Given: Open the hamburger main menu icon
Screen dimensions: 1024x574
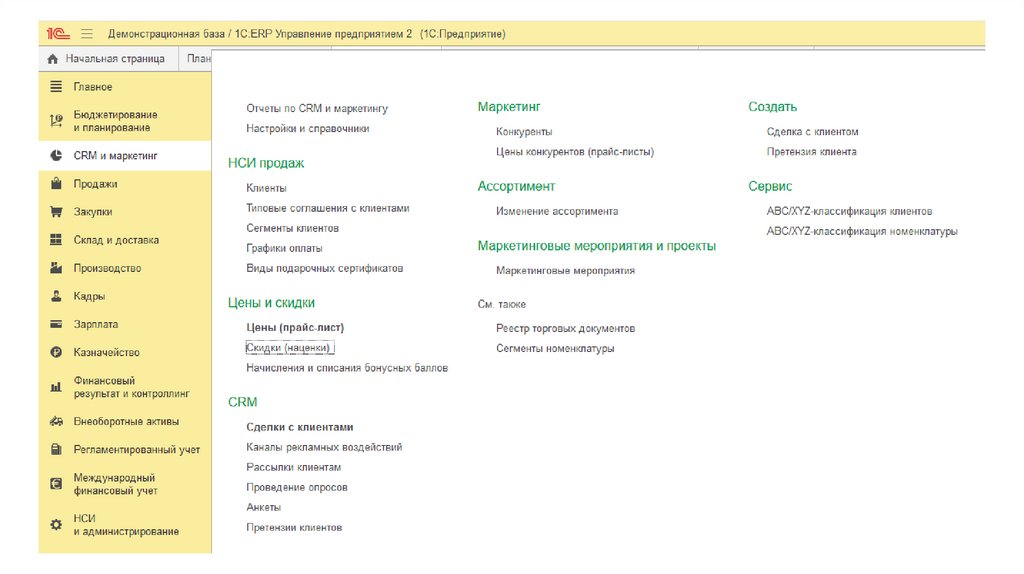Looking at the screenshot, I should pos(87,34).
